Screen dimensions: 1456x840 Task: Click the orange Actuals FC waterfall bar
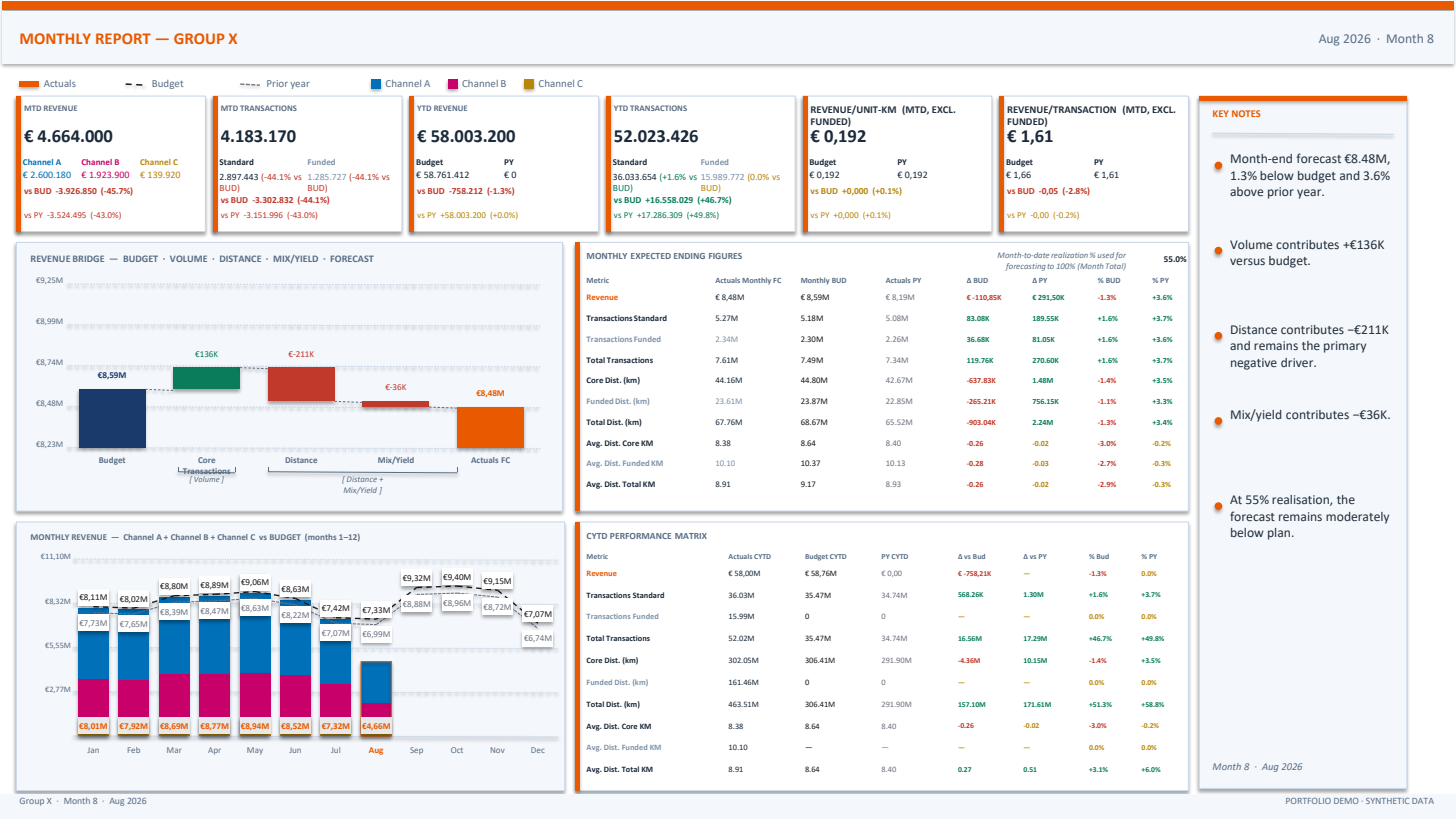coord(490,427)
